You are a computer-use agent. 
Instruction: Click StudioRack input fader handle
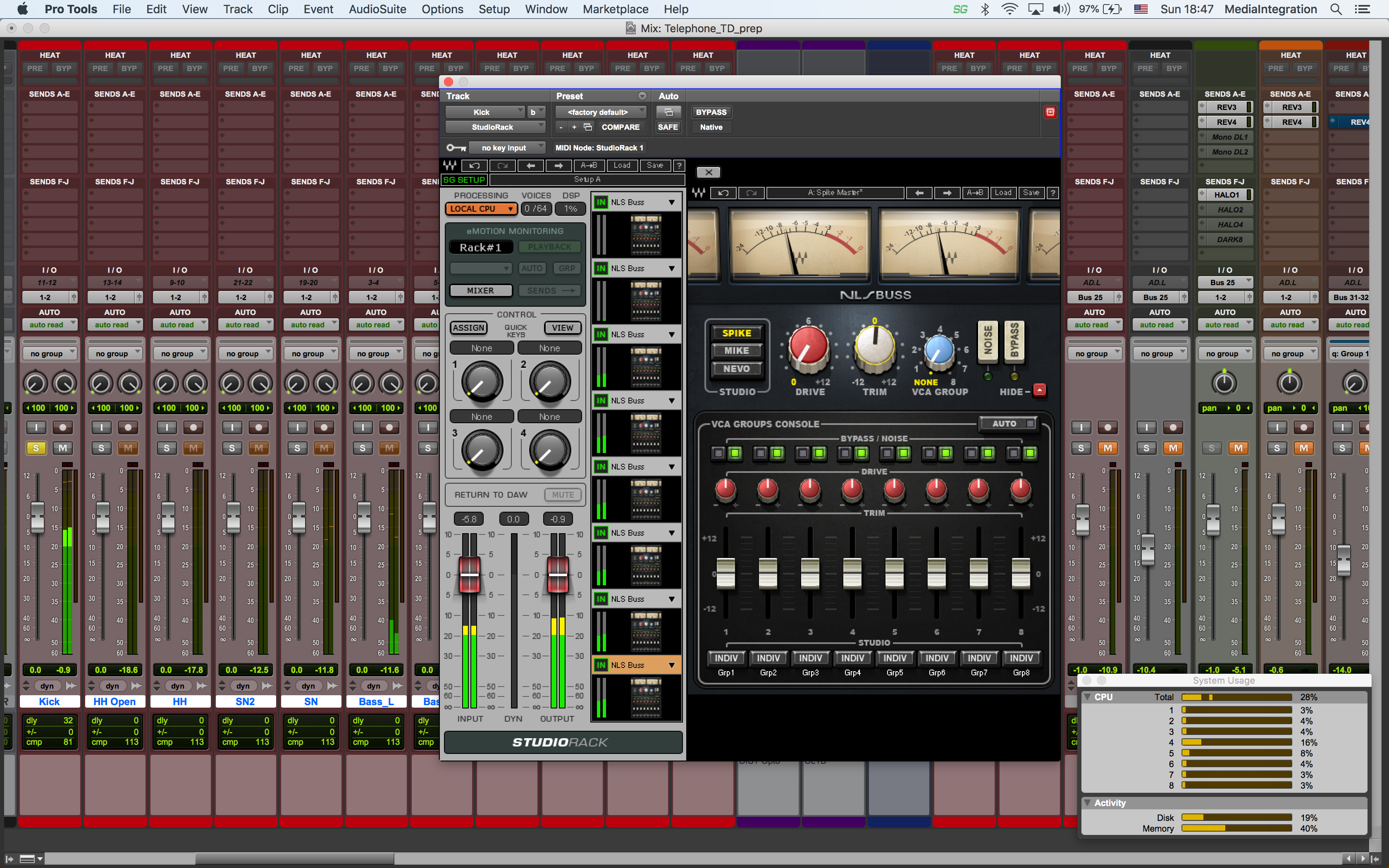(469, 574)
